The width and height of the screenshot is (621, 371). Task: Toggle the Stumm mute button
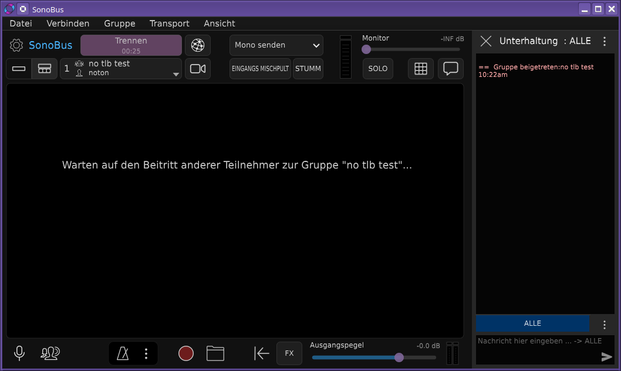(x=308, y=68)
